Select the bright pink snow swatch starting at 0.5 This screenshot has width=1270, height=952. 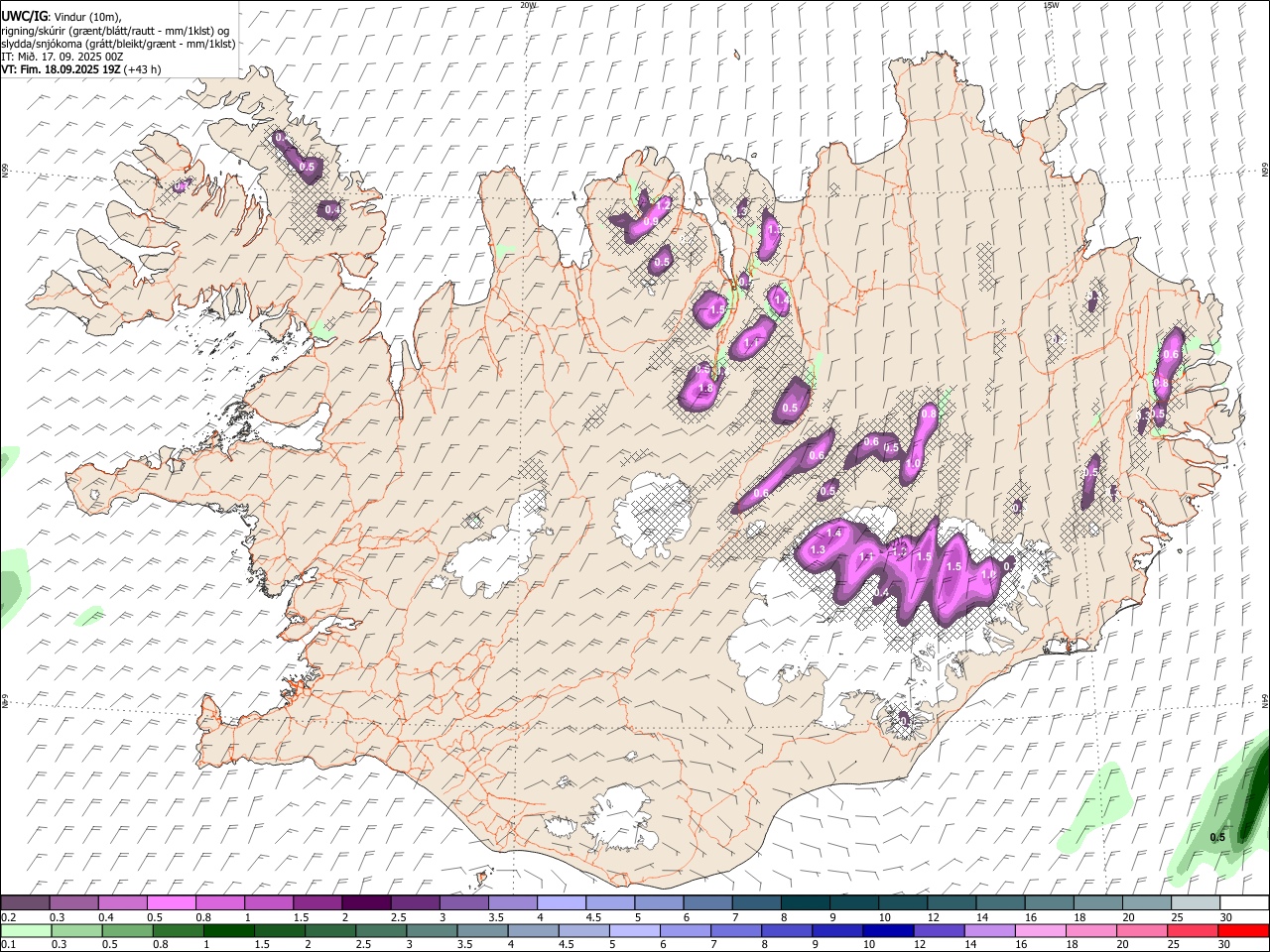click(x=172, y=903)
